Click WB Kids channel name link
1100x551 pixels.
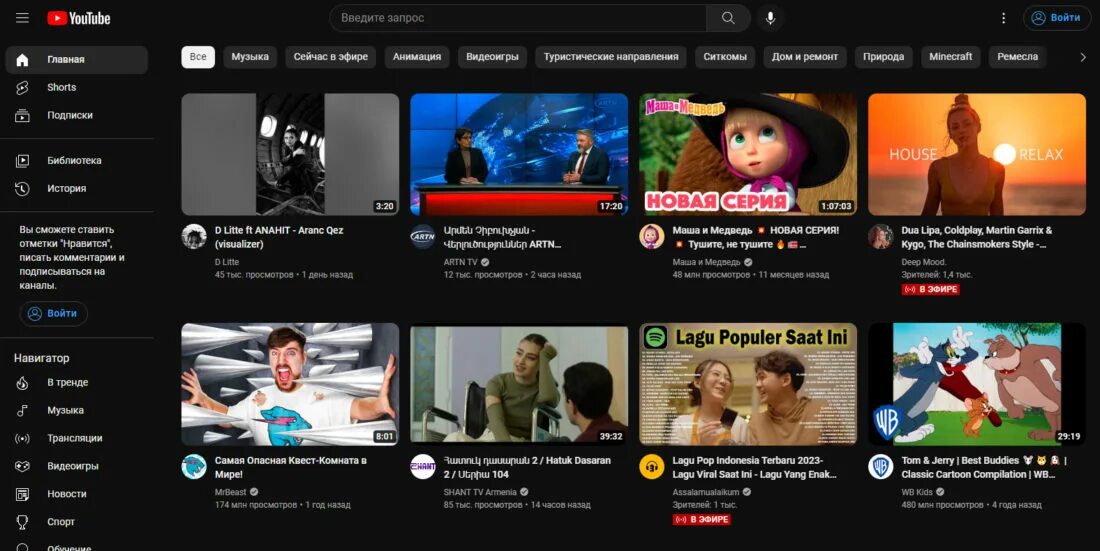click(x=917, y=492)
